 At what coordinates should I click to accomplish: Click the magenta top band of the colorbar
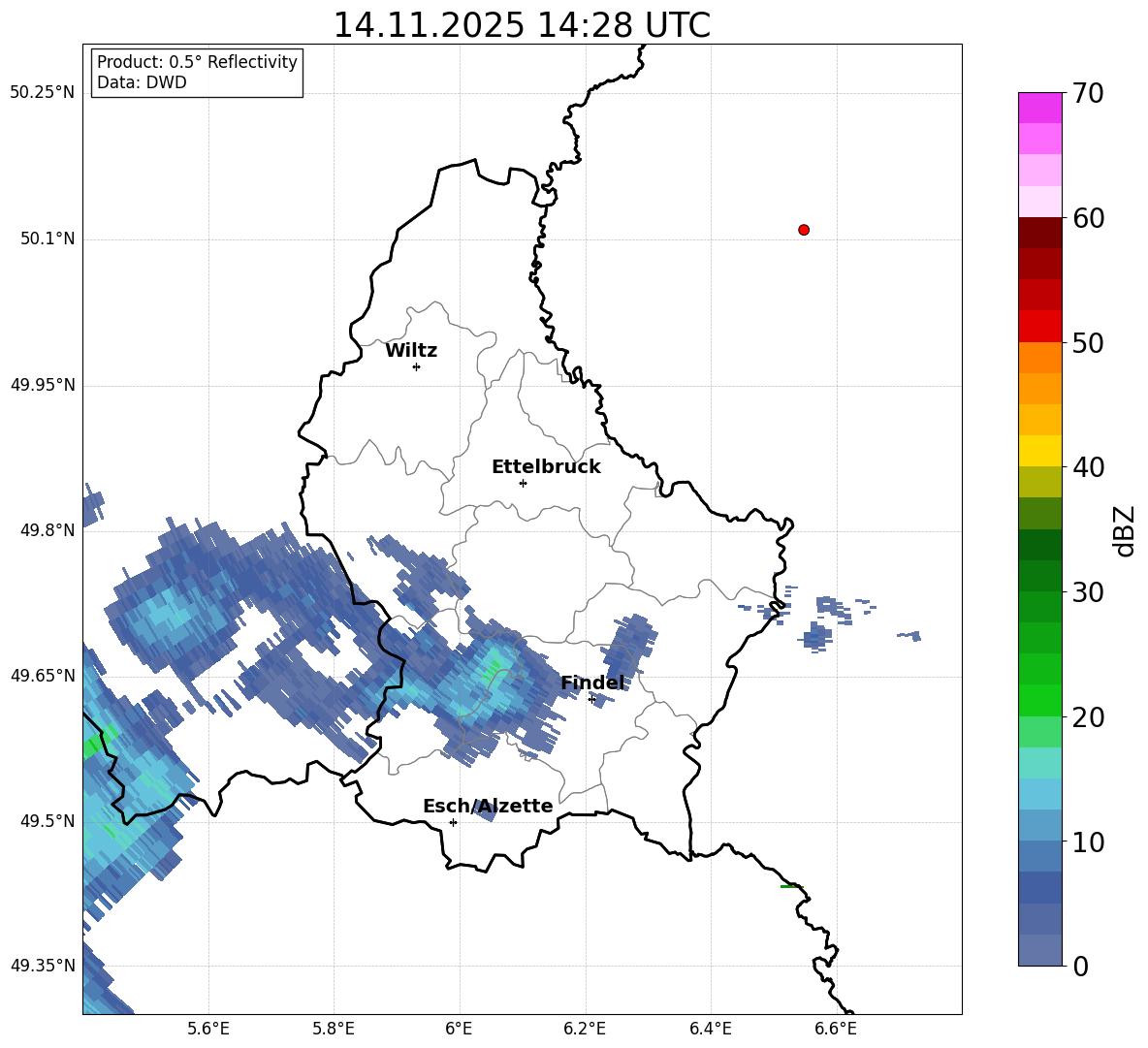point(1039,109)
